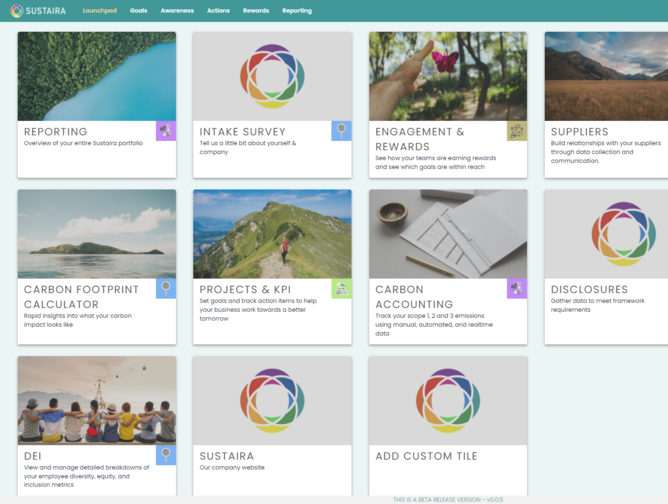Click 'Gather data to meet framework requirements' text
The width and height of the screenshot is (668, 504).
click(598, 305)
